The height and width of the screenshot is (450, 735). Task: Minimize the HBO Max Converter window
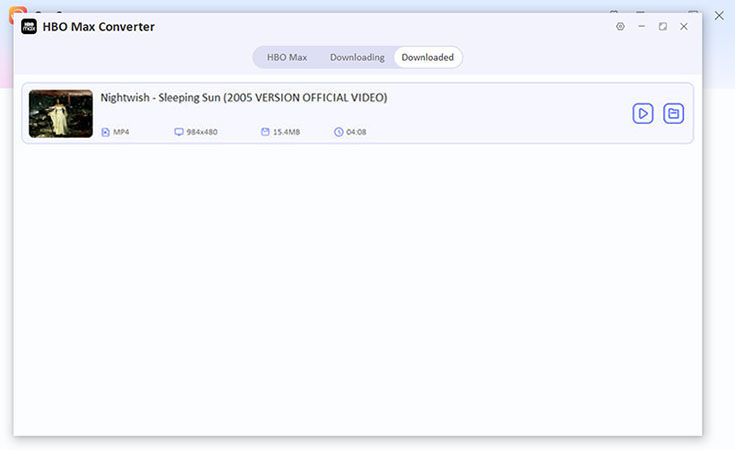(x=641, y=26)
